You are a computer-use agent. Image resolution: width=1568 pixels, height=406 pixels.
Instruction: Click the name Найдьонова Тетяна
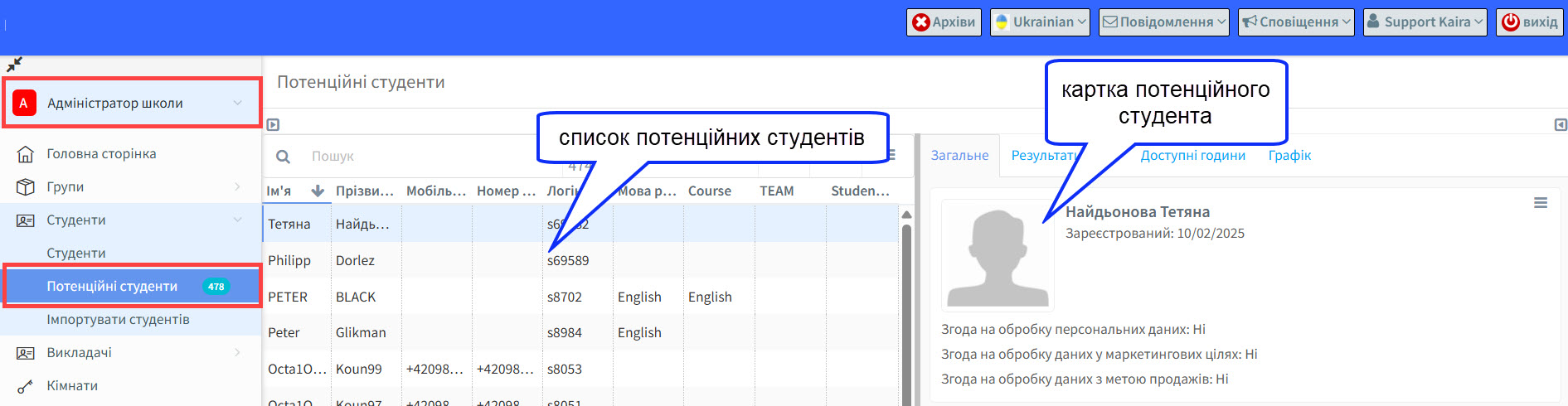pos(1138,212)
